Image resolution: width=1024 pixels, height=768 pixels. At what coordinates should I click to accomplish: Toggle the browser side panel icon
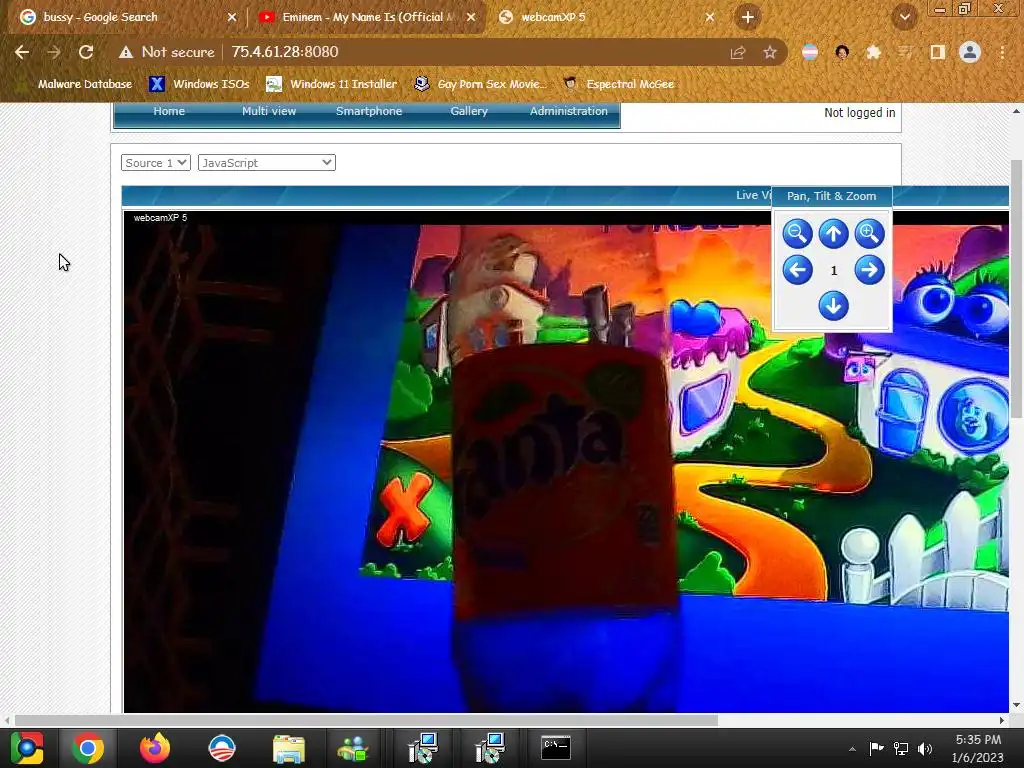click(x=937, y=52)
